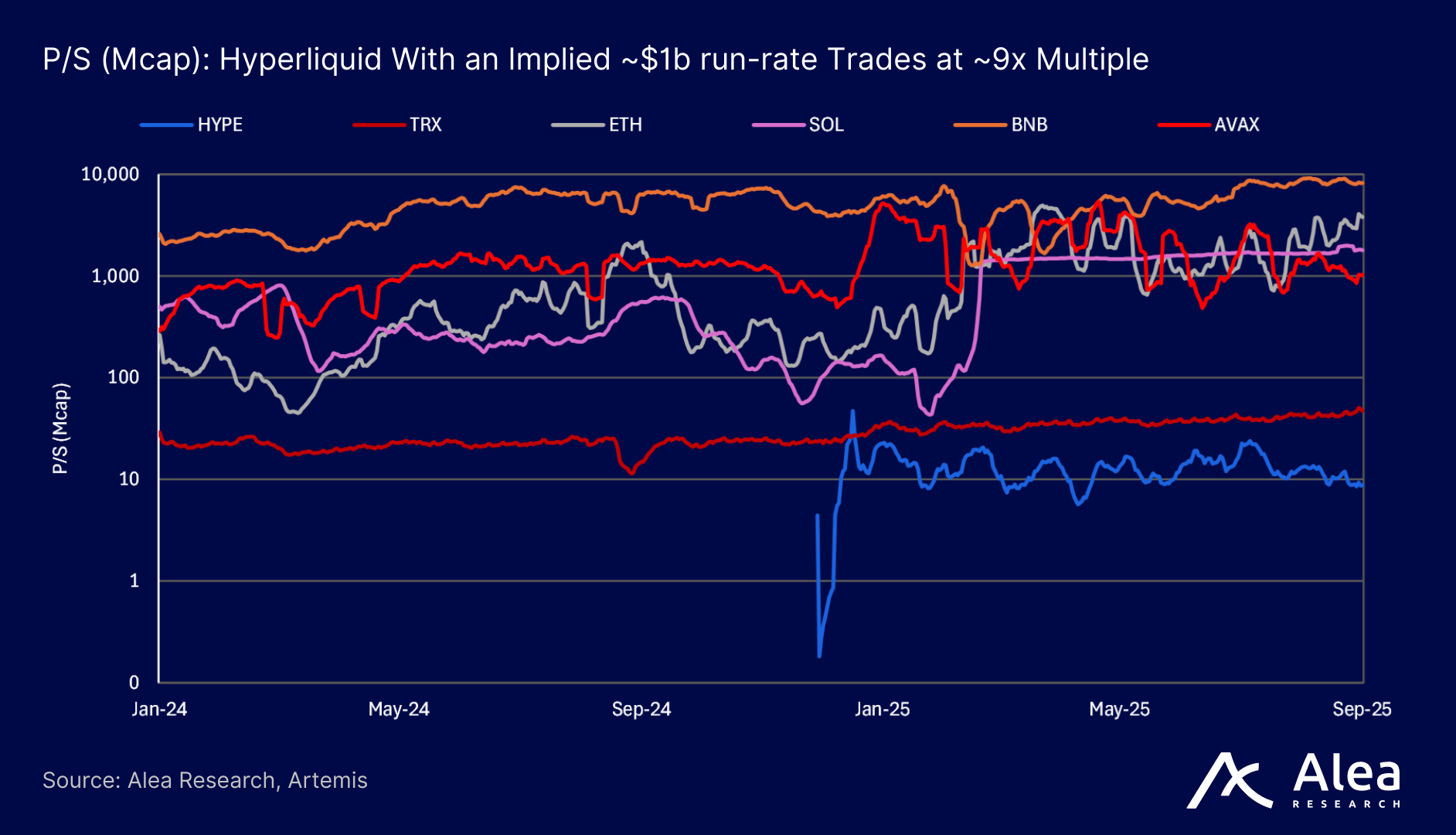Click the blue HYPE legend line swatch

166,125
